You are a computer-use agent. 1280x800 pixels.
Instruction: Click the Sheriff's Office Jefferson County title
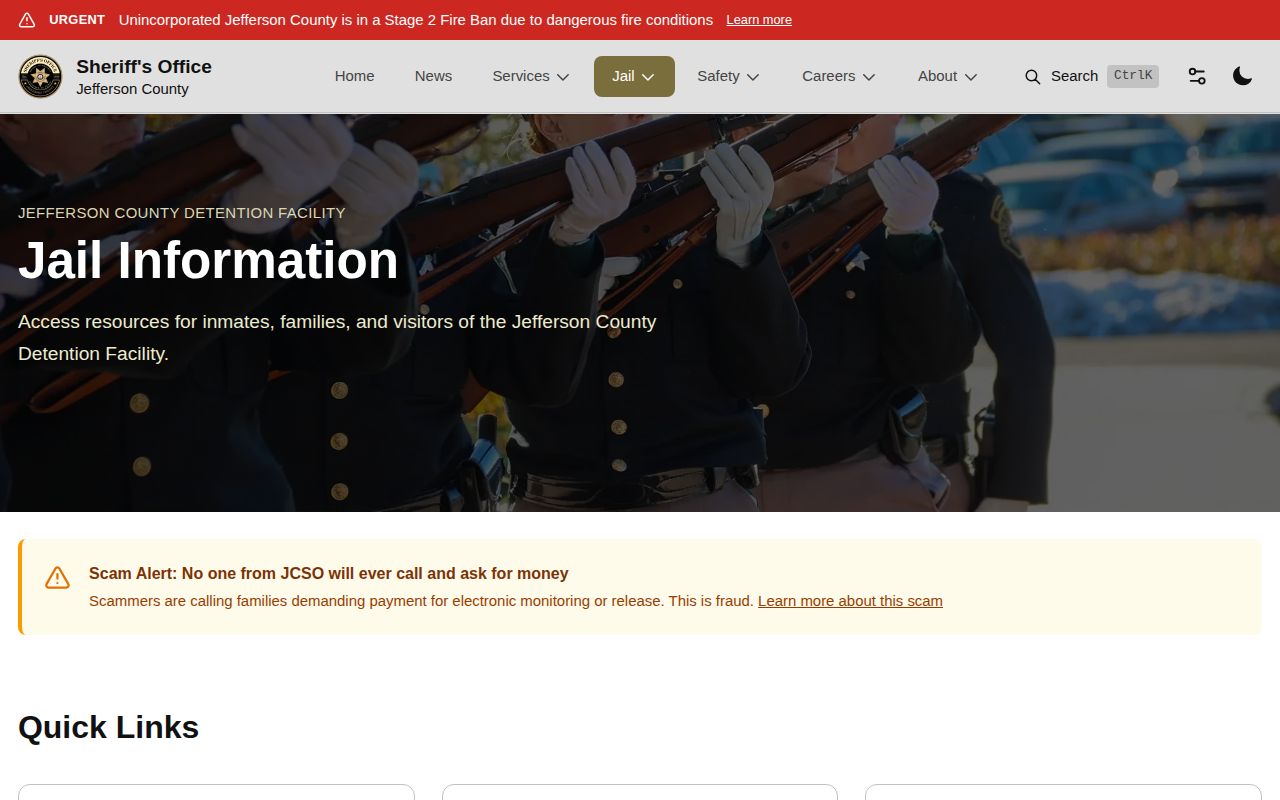[x=144, y=77]
